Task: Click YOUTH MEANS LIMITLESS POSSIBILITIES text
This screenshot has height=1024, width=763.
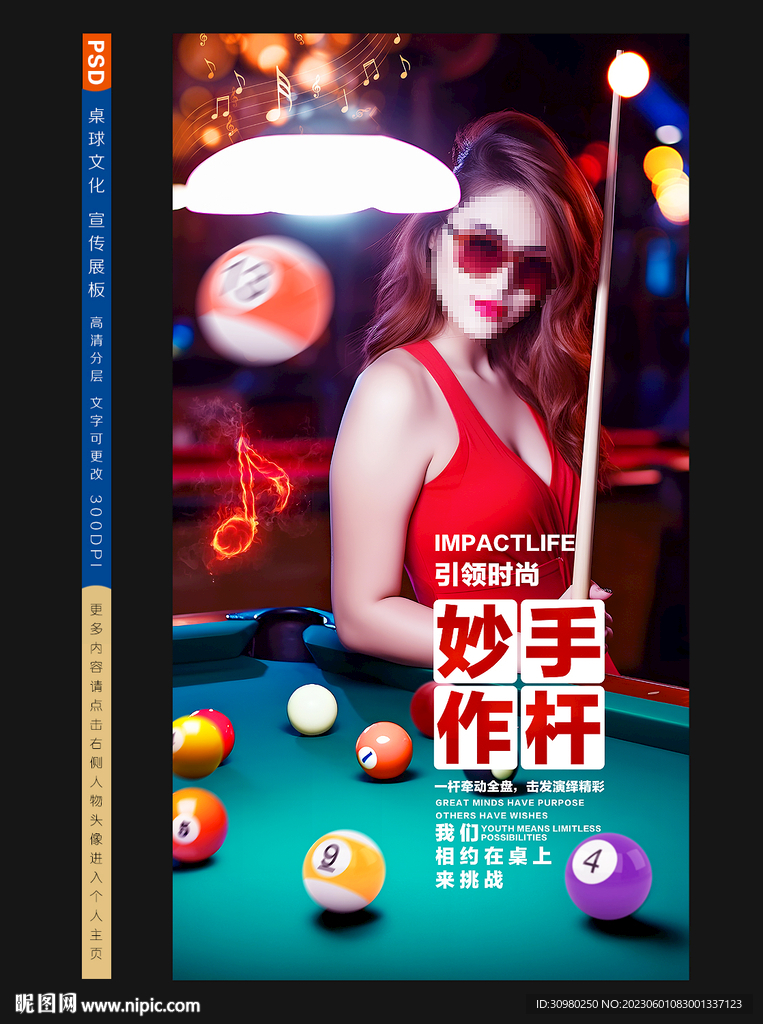Action: [x=541, y=833]
